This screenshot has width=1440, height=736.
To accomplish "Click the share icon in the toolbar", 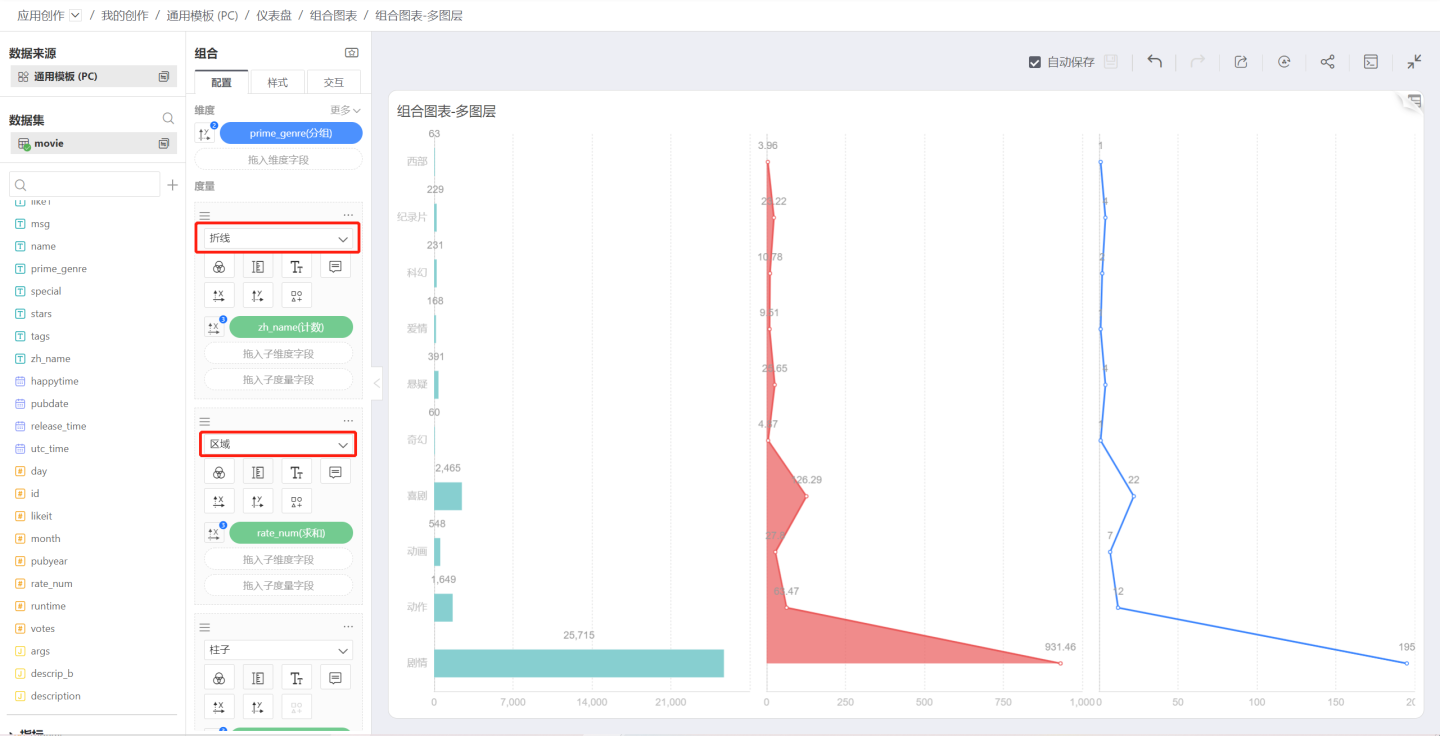I will [x=1327, y=62].
